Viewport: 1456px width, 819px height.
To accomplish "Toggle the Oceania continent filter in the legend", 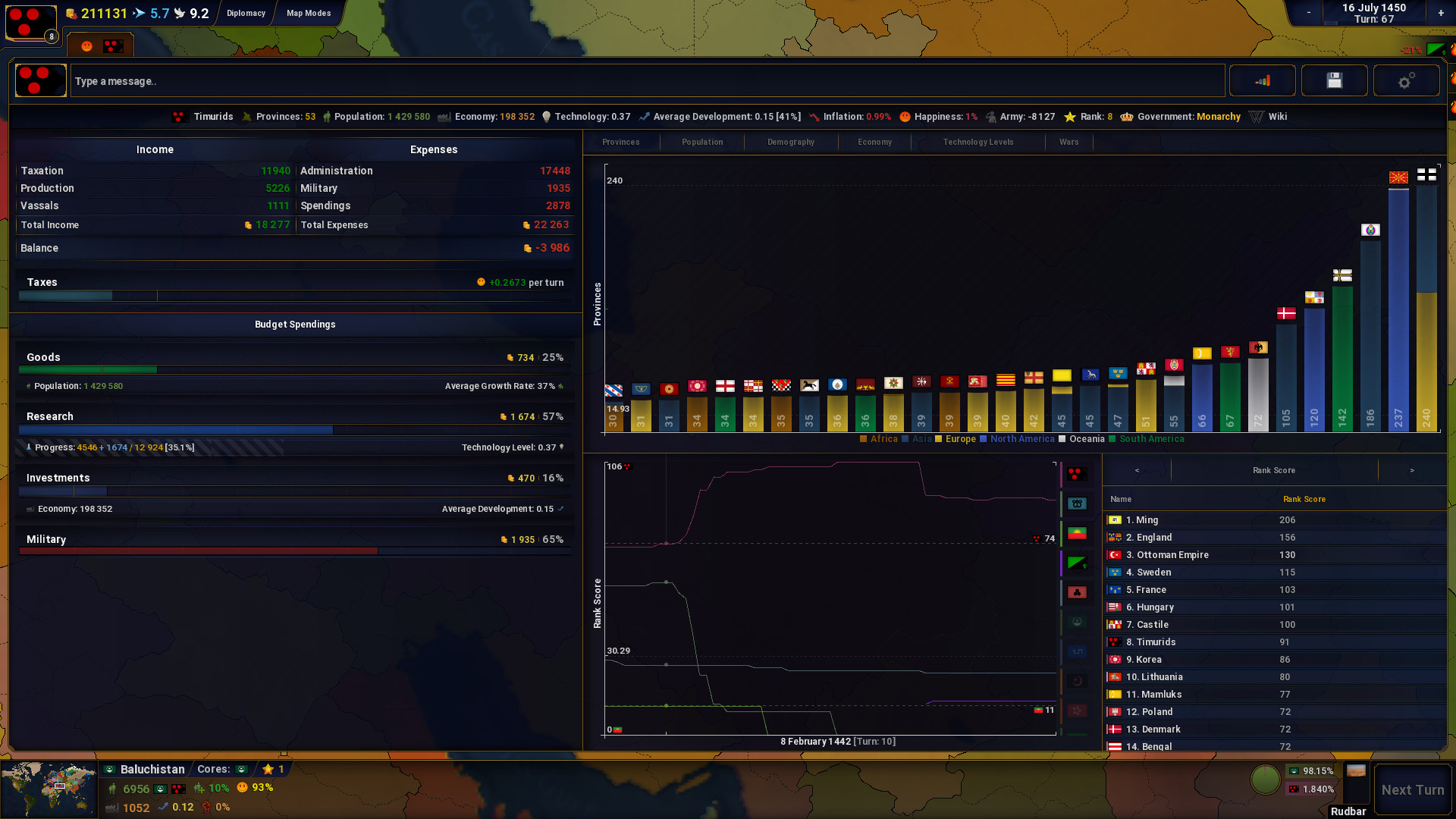I will (x=1081, y=439).
